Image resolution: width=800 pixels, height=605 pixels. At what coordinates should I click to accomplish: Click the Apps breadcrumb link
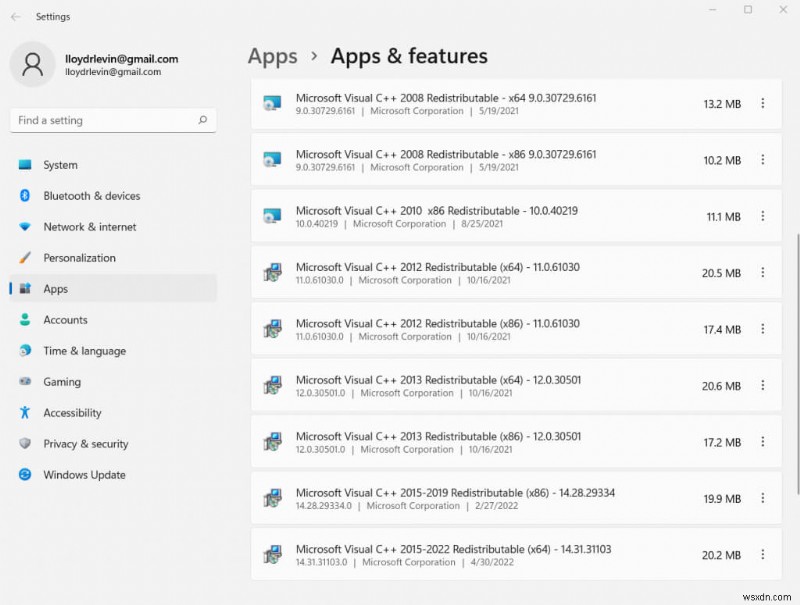point(272,57)
